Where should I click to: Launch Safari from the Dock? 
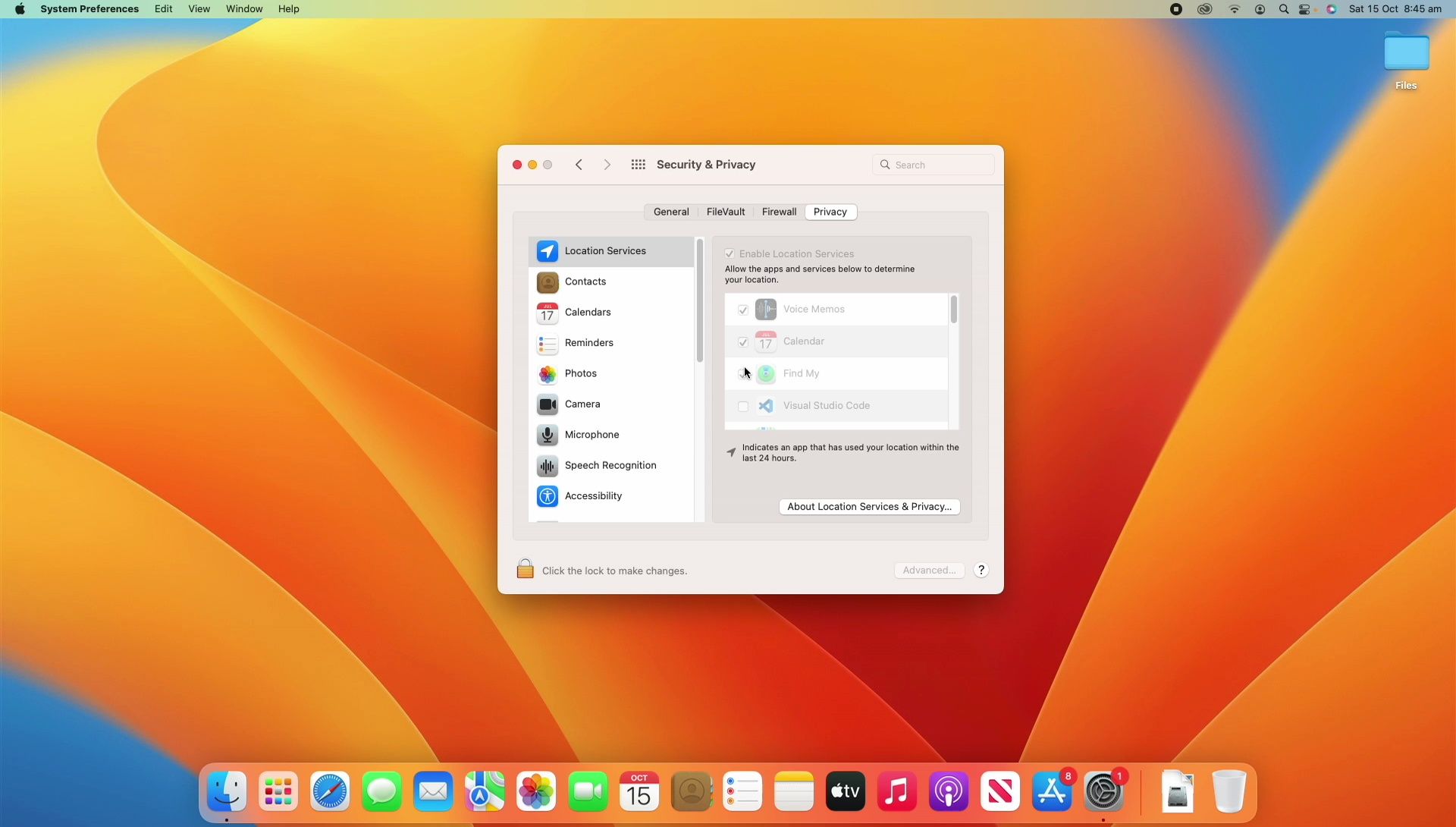point(330,792)
